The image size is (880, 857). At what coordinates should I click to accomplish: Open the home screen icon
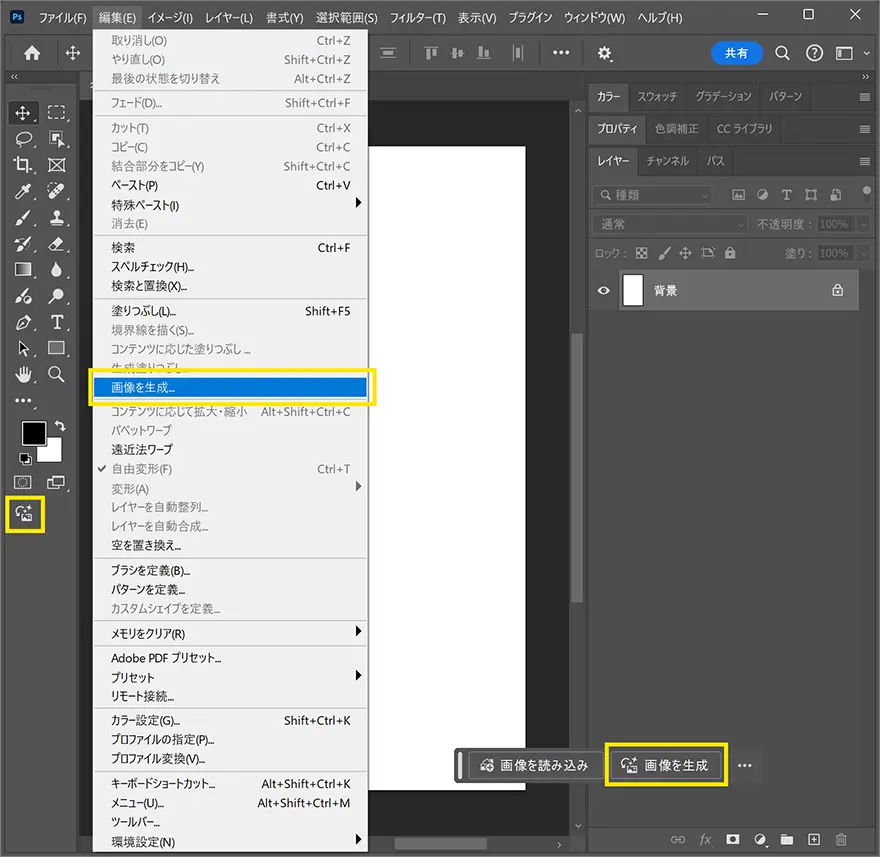pyautogui.click(x=32, y=53)
